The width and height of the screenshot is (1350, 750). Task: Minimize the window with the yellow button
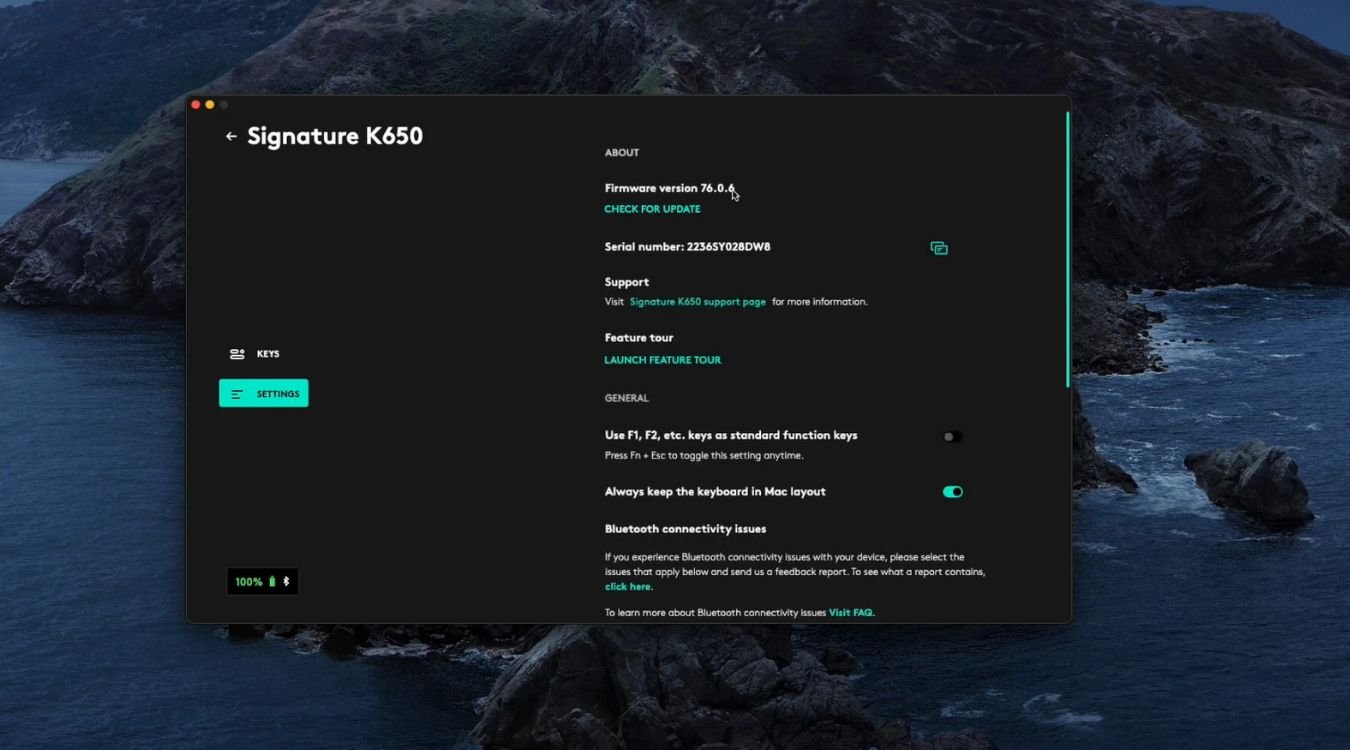(210, 105)
